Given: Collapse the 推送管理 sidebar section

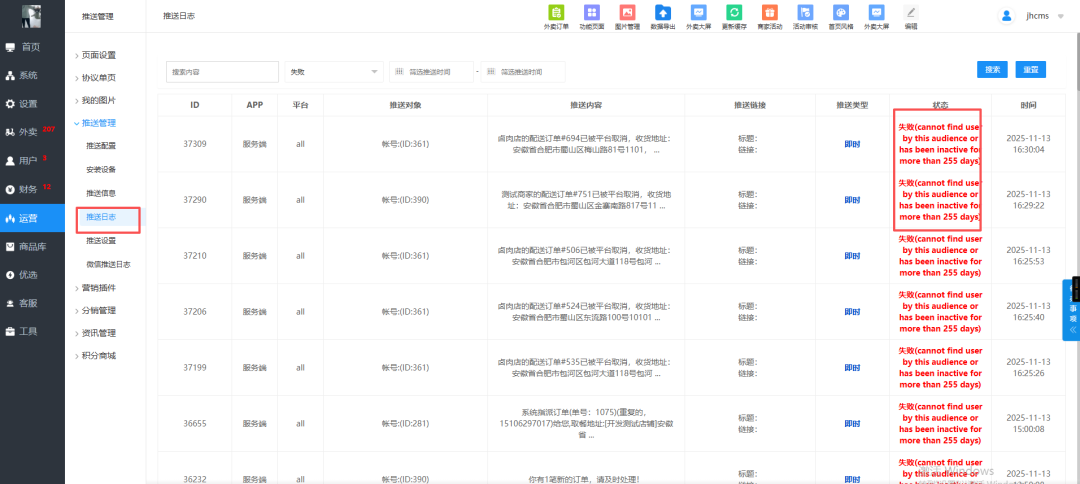Looking at the screenshot, I should (x=98, y=123).
